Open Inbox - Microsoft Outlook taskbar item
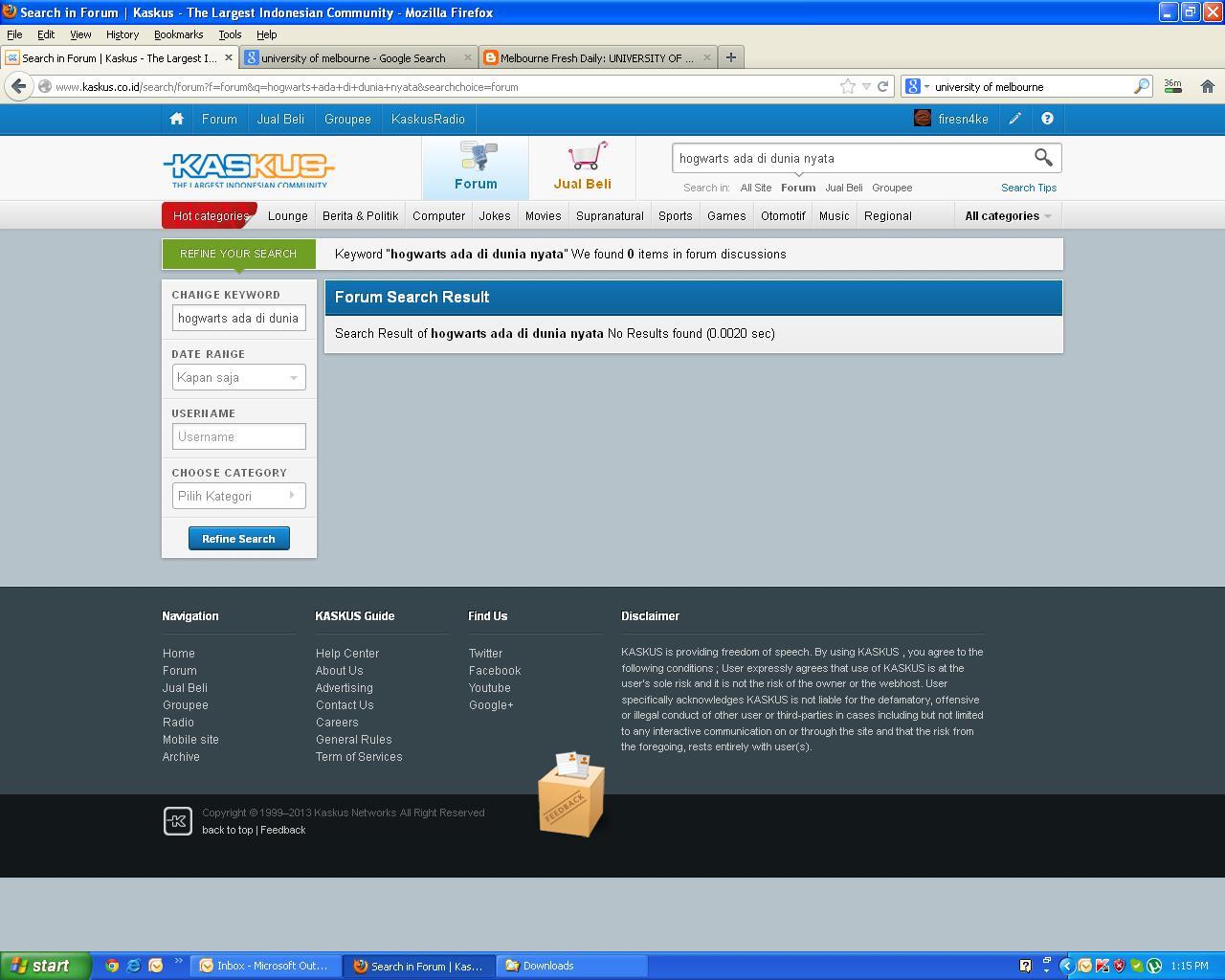The image size is (1225, 980). (x=266, y=966)
